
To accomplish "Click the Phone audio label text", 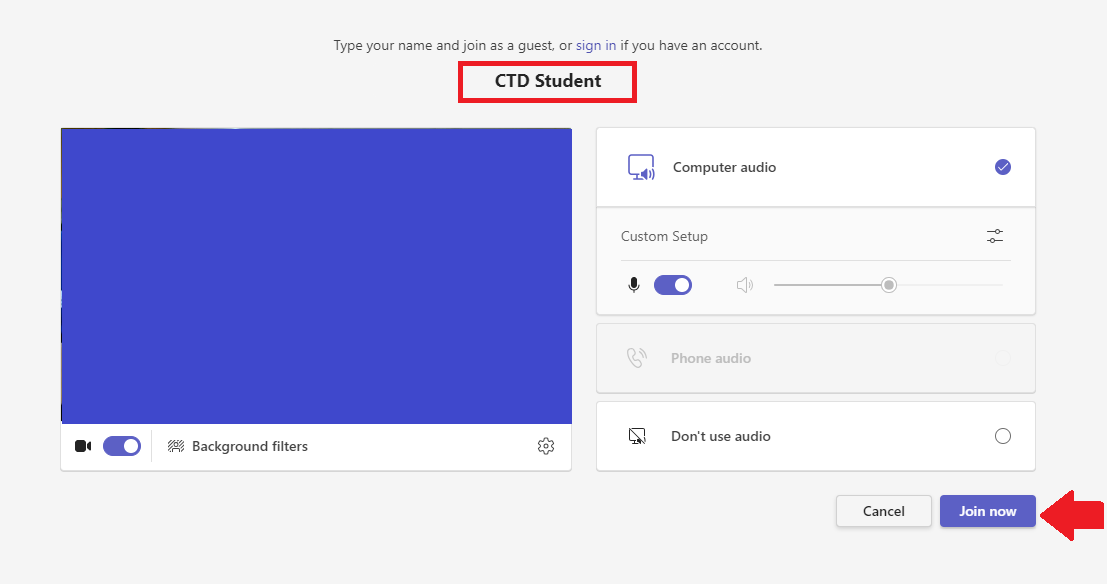I will point(711,358).
